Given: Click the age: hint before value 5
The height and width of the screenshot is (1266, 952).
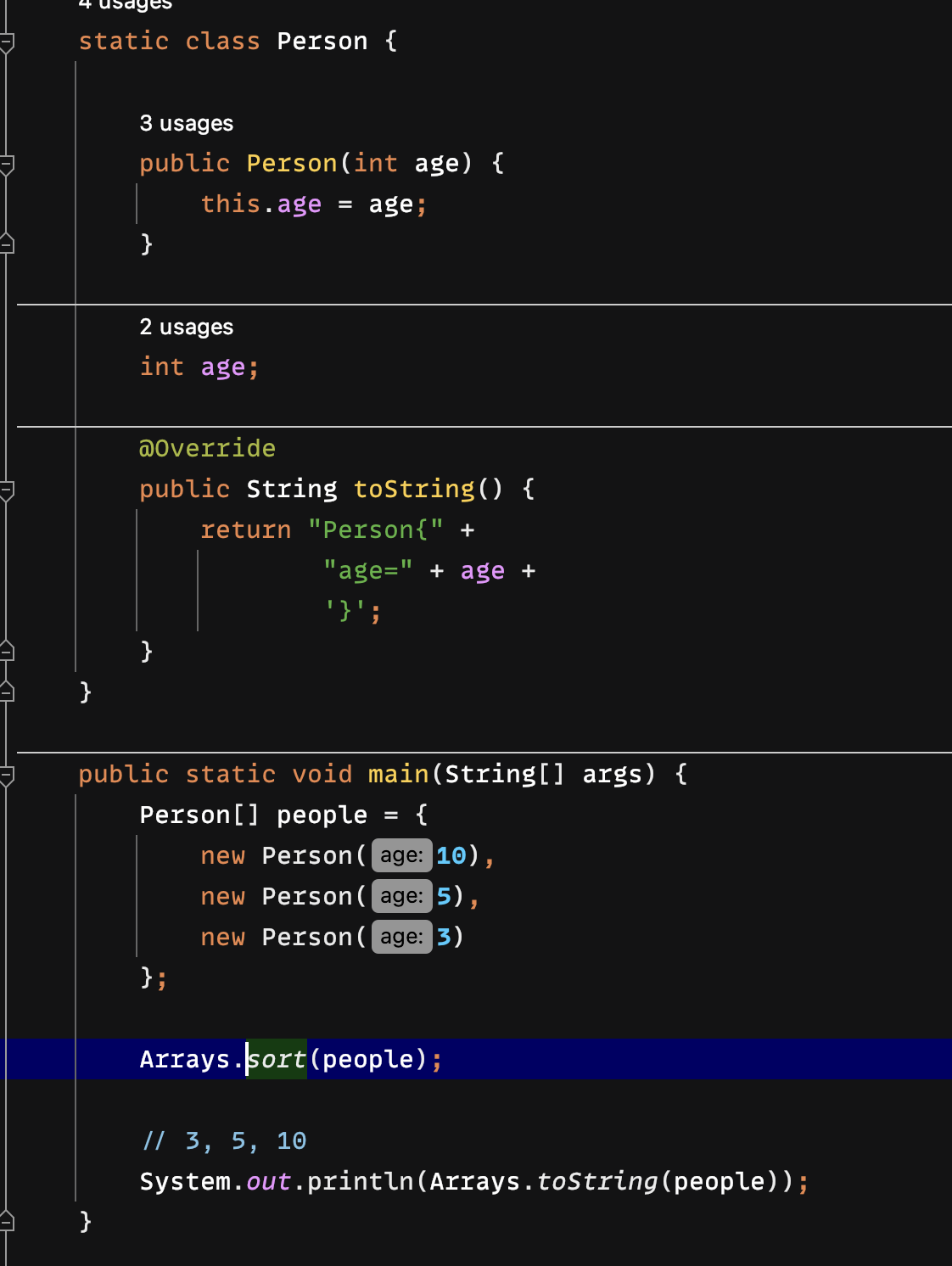Looking at the screenshot, I should pyautogui.click(x=401, y=896).
